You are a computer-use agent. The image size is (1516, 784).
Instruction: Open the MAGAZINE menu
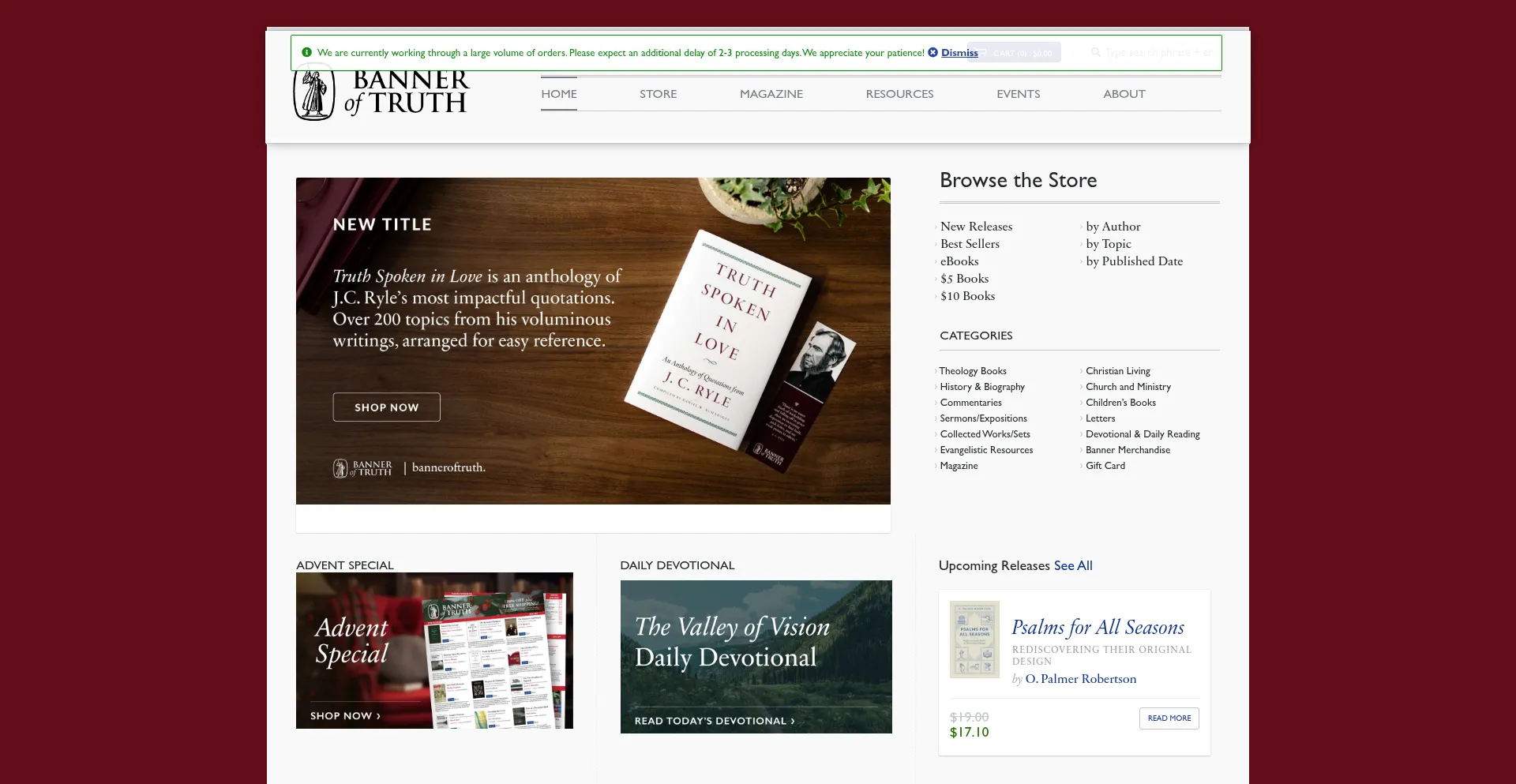(x=771, y=94)
